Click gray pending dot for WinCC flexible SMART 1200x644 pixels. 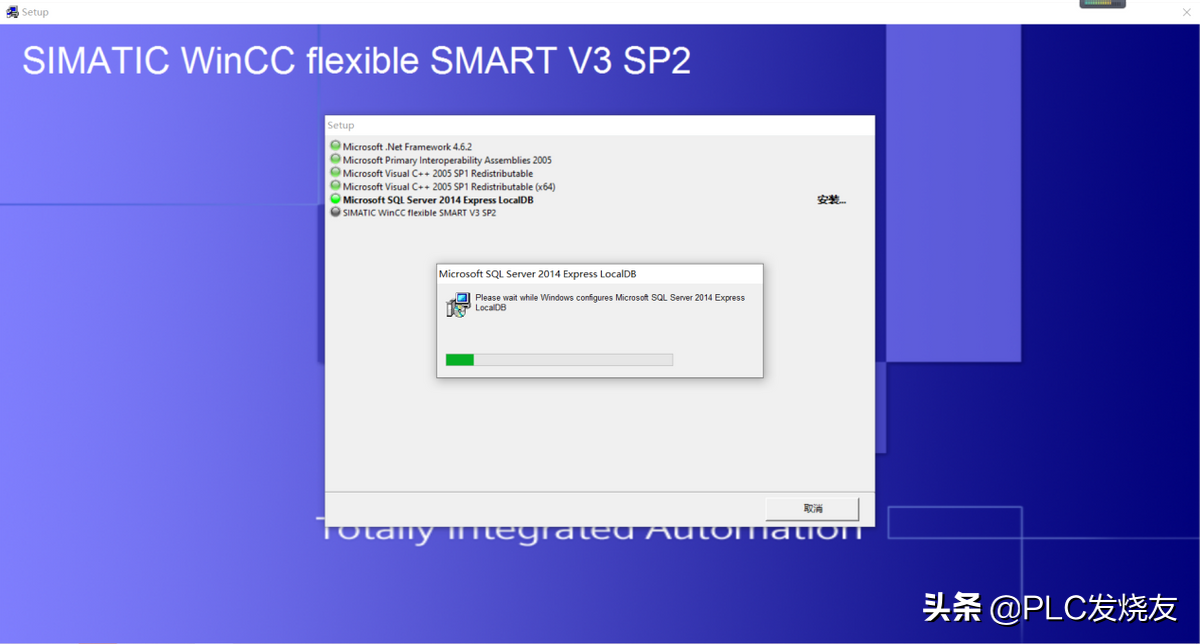(335, 212)
